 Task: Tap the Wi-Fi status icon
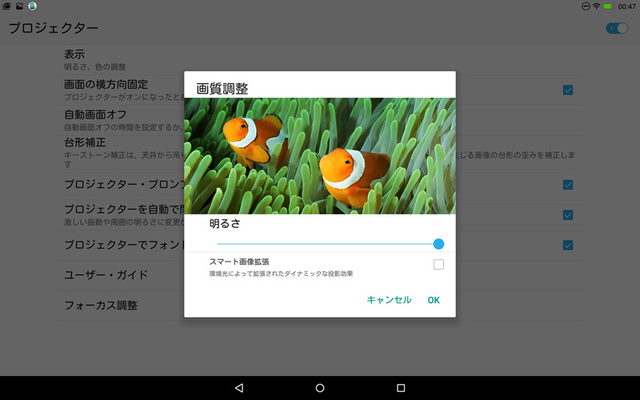[x=596, y=6]
